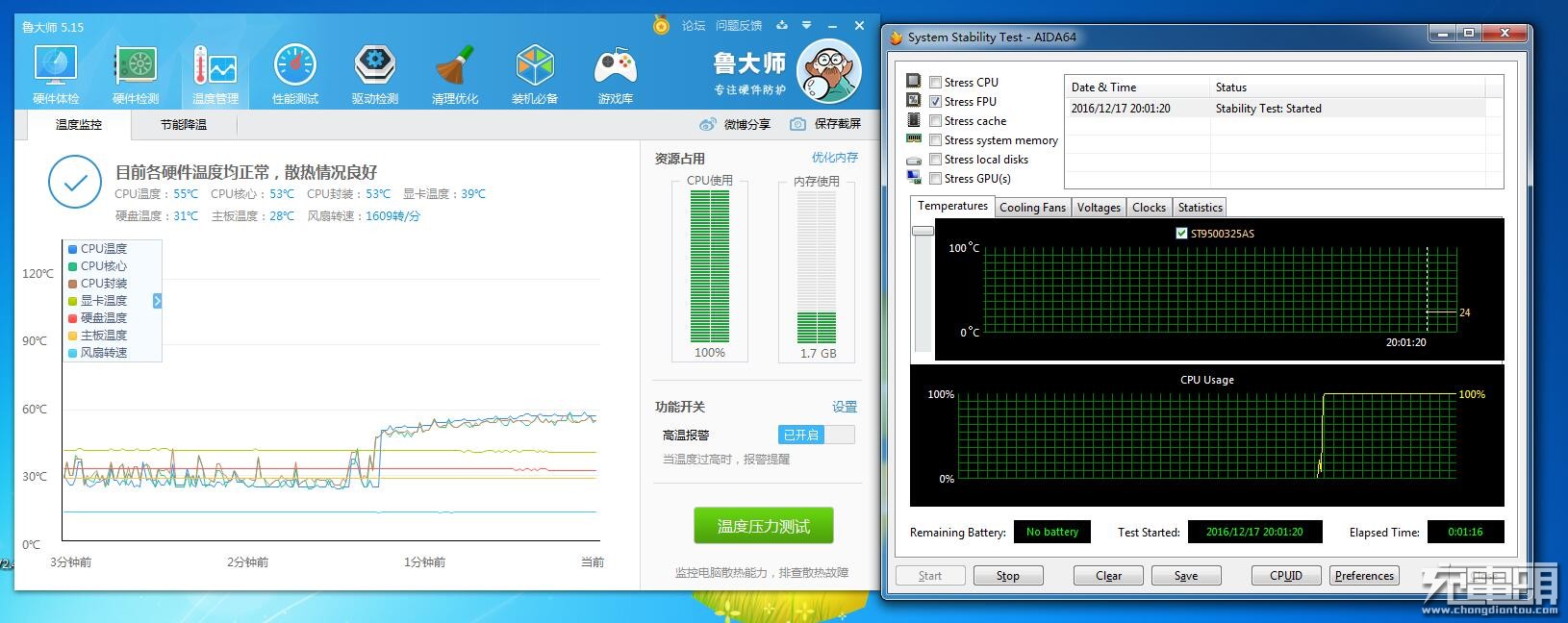
Task: Click the FPU icon beside Stress FPU
Action: (914, 101)
